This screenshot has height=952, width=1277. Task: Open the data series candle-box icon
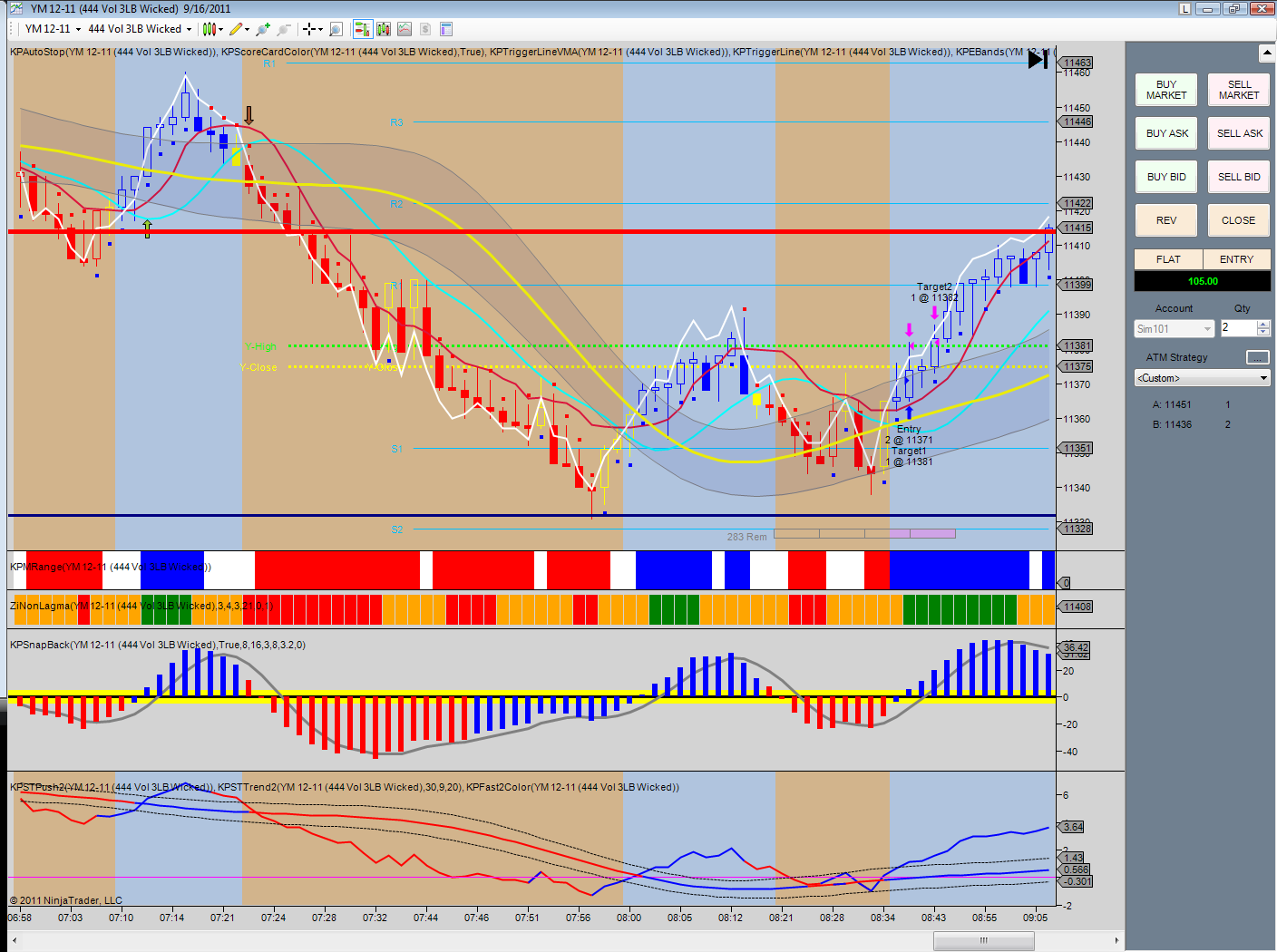(384, 29)
